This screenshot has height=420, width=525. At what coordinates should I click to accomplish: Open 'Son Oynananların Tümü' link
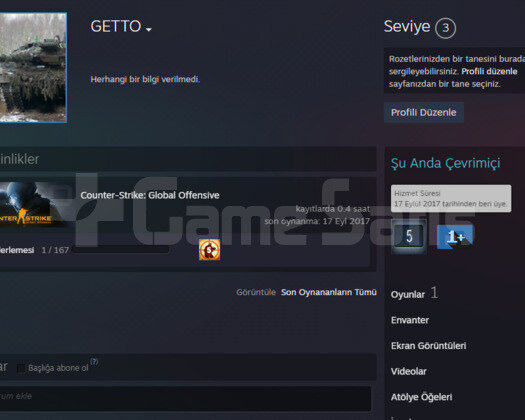pyautogui.click(x=329, y=292)
